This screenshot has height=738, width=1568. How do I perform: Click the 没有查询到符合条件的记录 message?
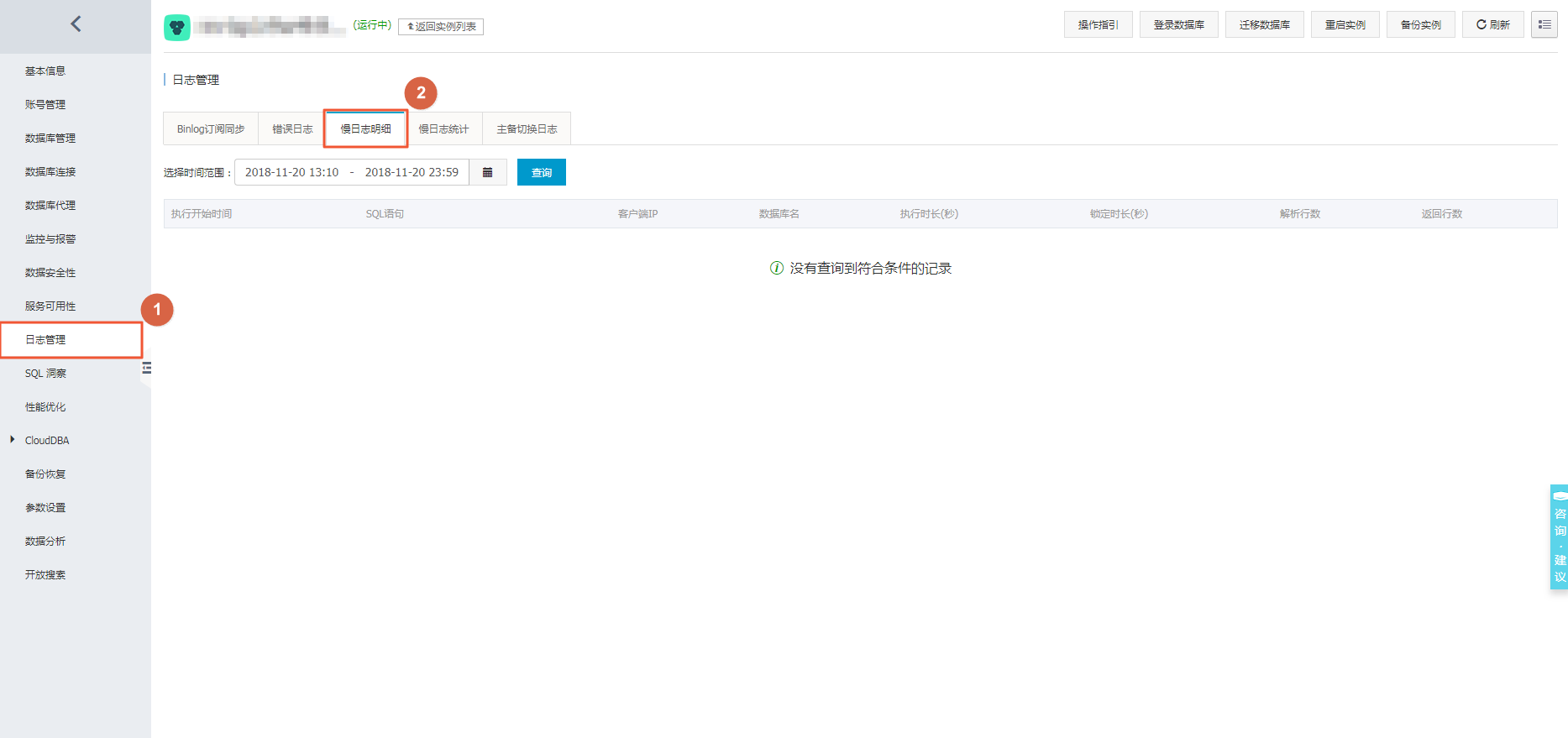pyautogui.click(x=870, y=268)
